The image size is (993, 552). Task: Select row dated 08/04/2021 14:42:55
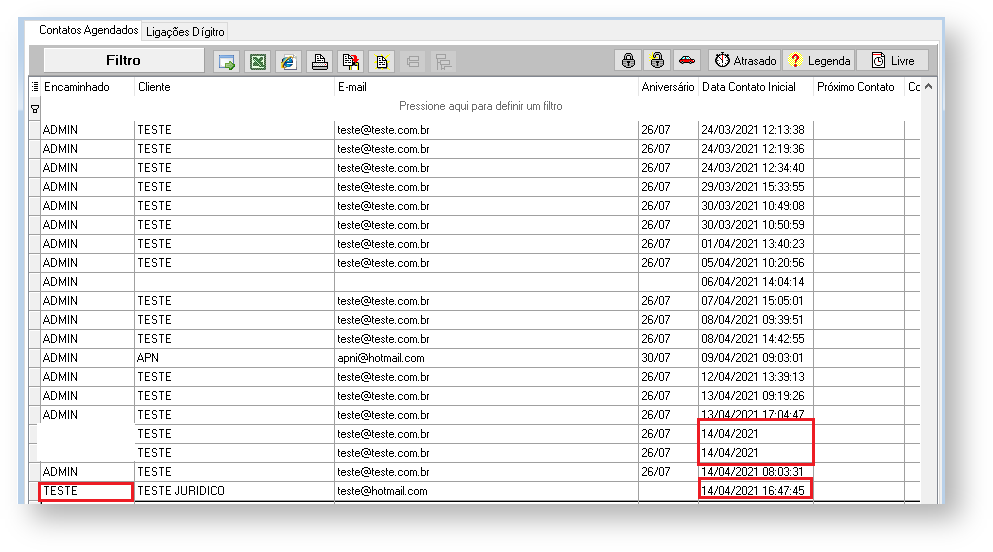pos(474,339)
